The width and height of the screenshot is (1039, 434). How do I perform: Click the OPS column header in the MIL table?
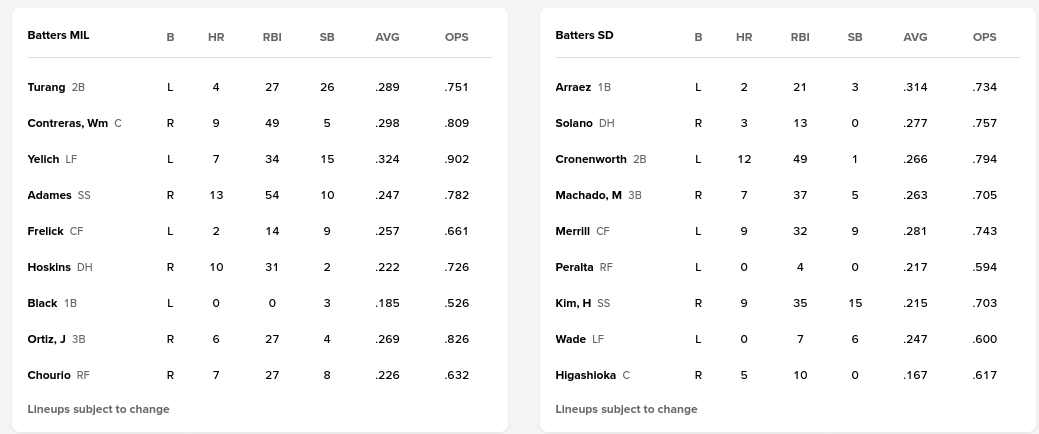456,37
